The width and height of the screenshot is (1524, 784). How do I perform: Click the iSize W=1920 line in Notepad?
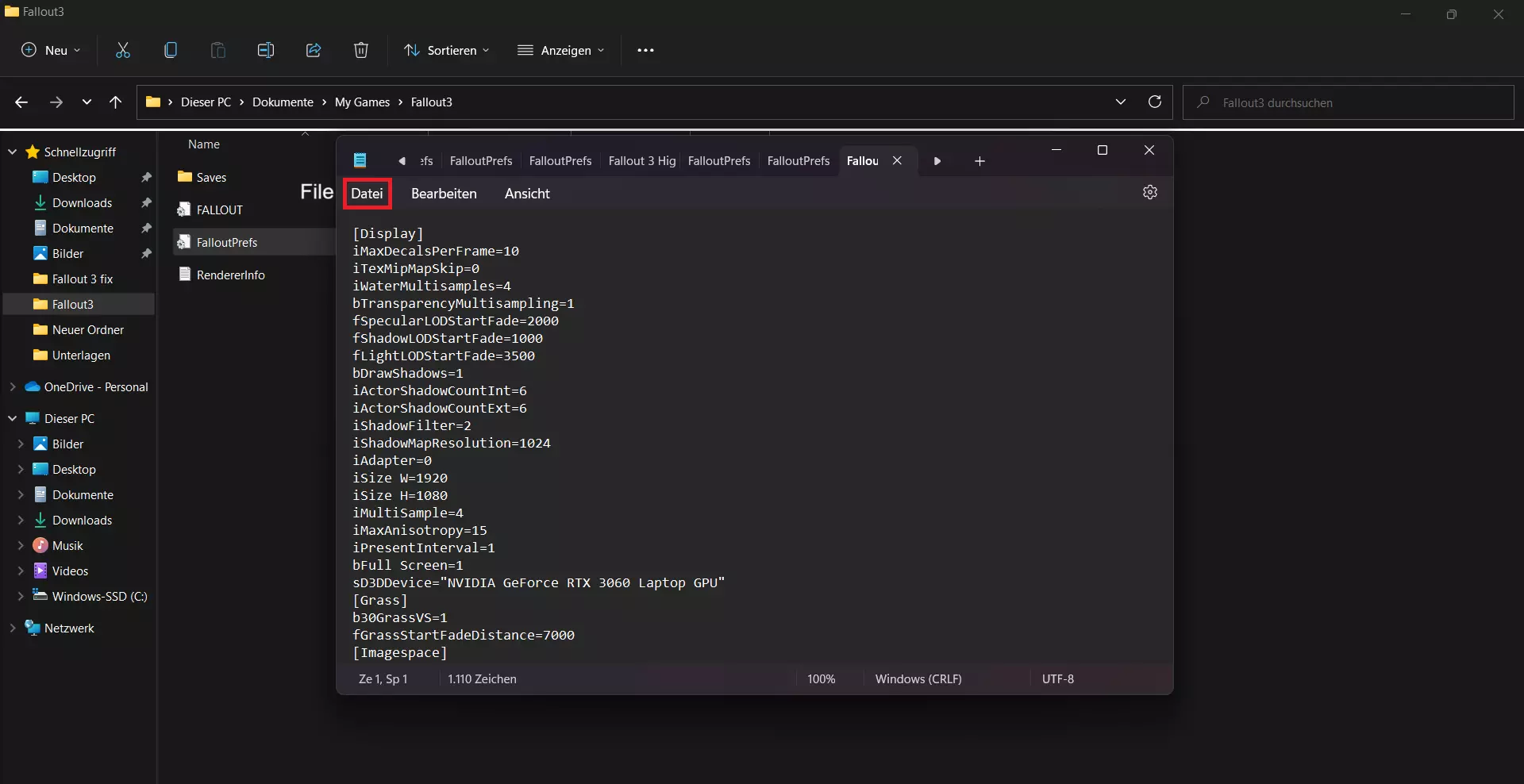click(400, 478)
